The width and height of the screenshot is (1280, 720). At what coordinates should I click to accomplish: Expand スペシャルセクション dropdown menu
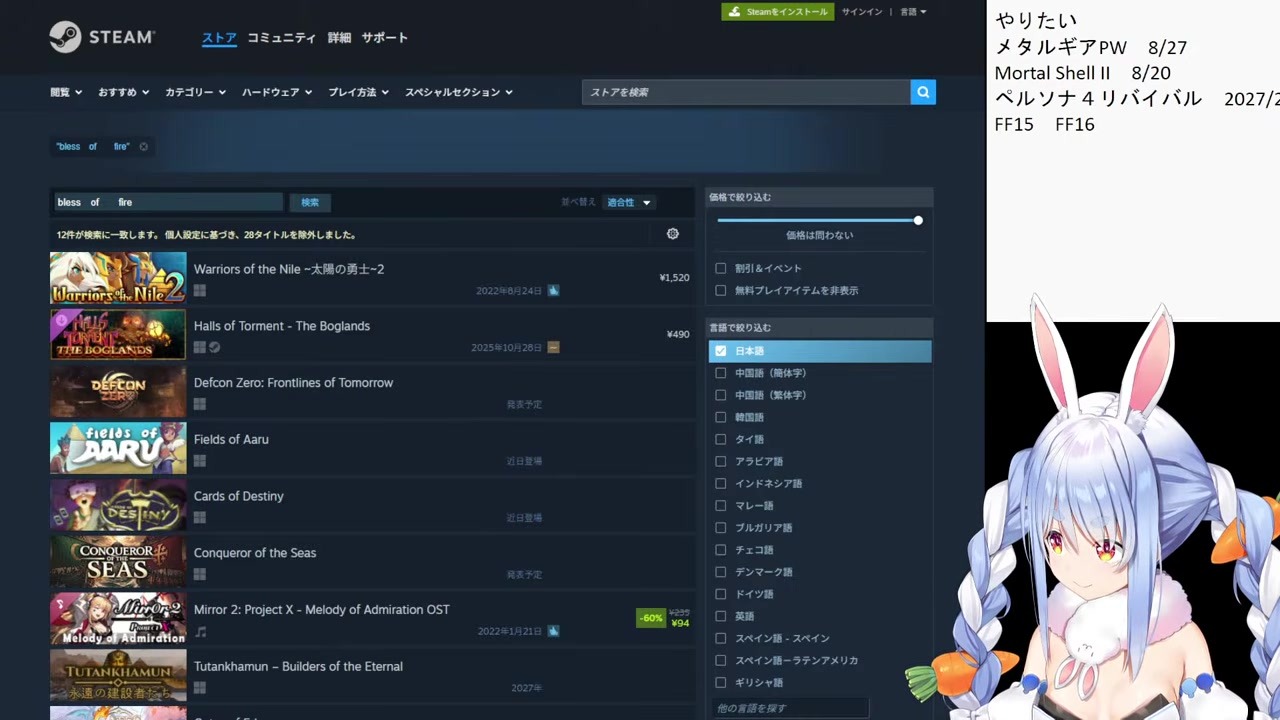pyautogui.click(x=458, y=92)
